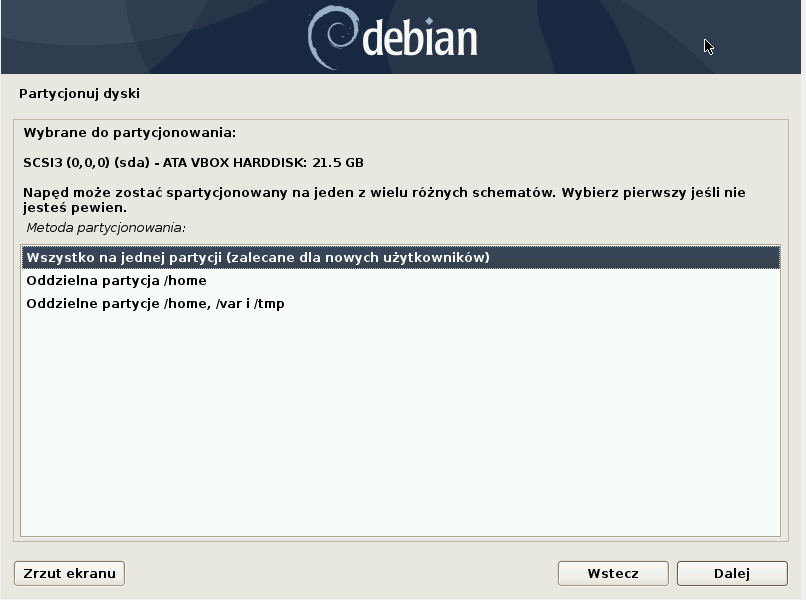Click the debian wordmark in the banner
Image resolution: width=806 pixels, height=600 pixels.
[418, 38]
